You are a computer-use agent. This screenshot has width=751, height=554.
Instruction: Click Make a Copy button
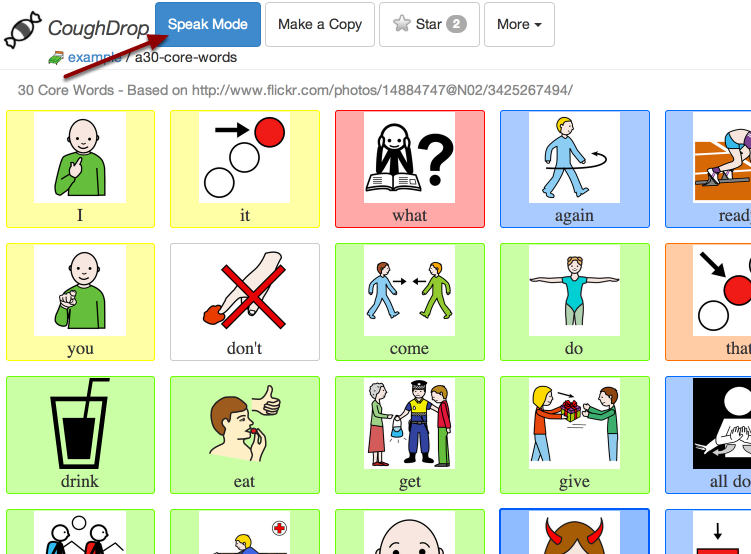(320, 24)
